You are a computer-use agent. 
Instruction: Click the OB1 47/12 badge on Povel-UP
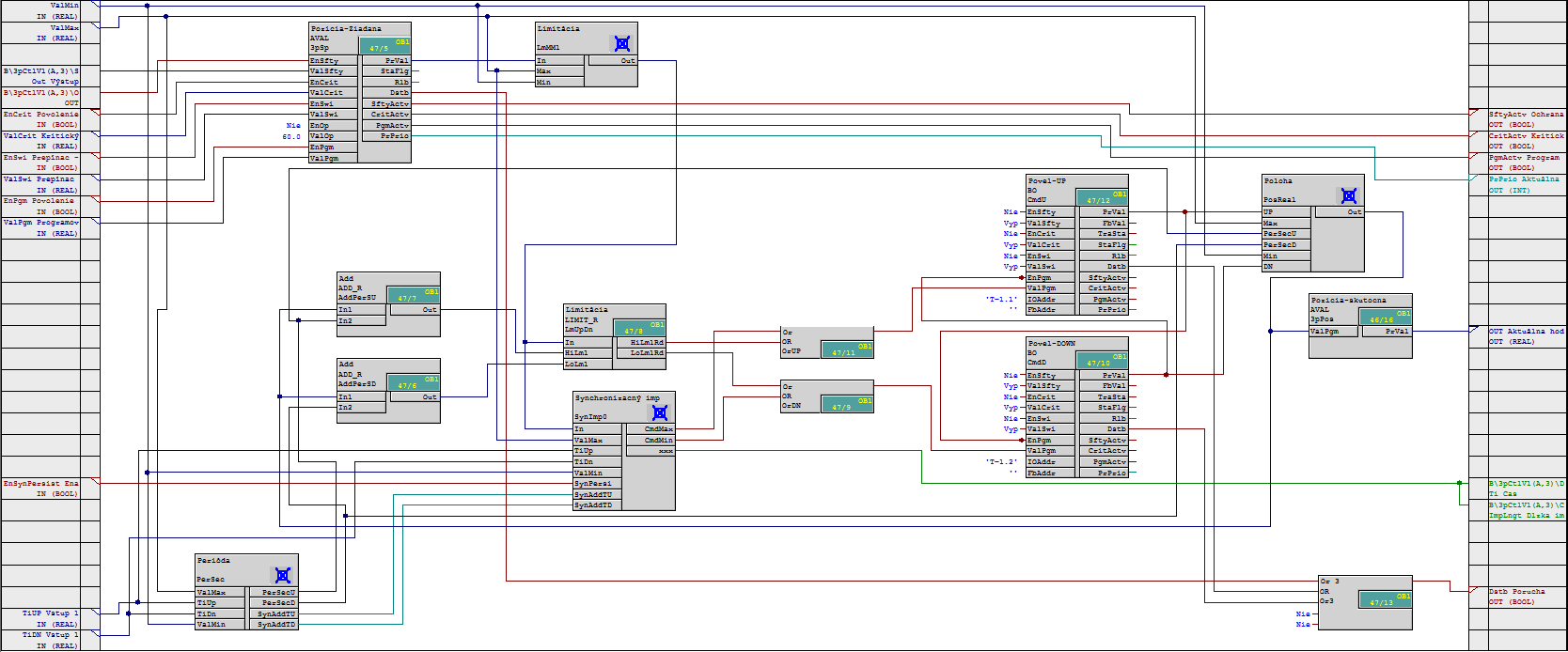tap(1103, 197)
